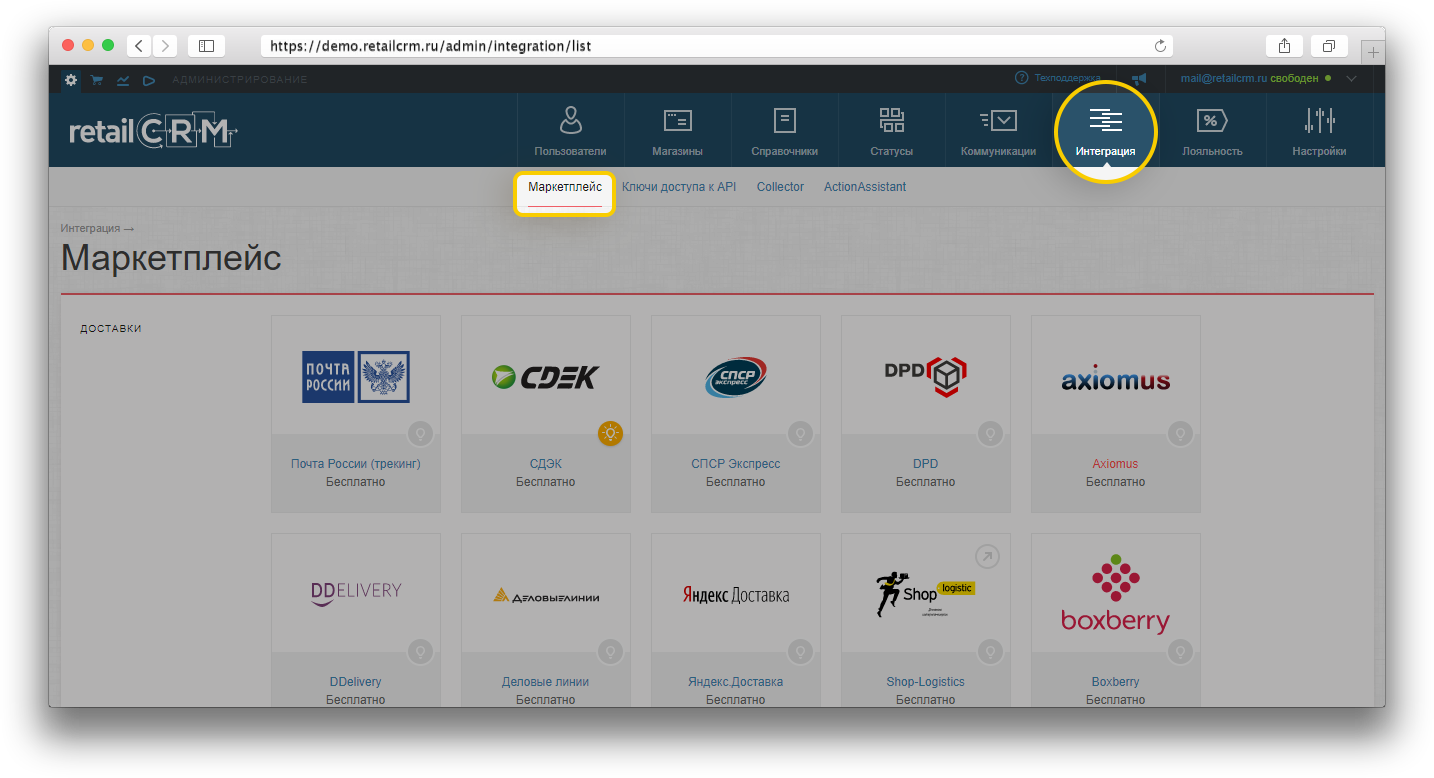Reload the page with the refresh icon
The image size is (1434, 778).
pos(1160,46)
